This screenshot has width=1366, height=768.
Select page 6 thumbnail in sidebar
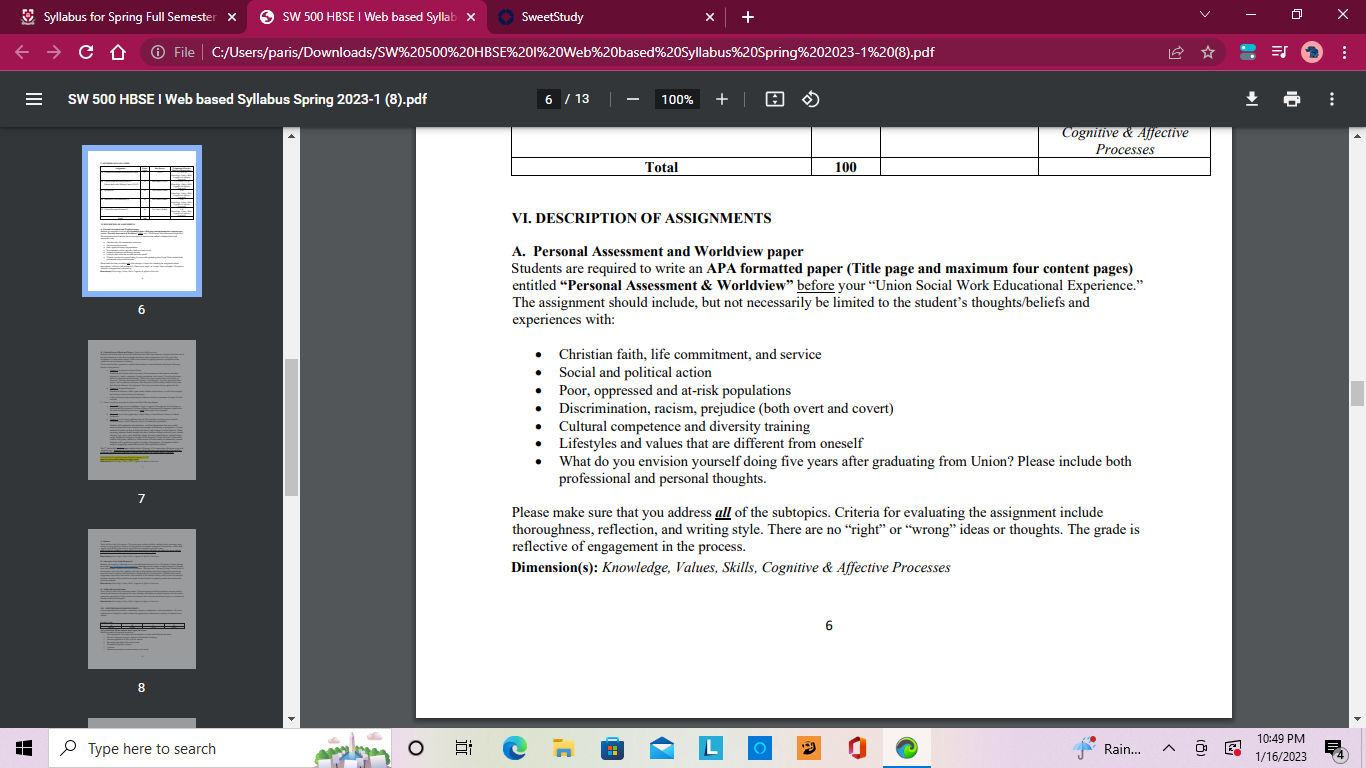142,221
